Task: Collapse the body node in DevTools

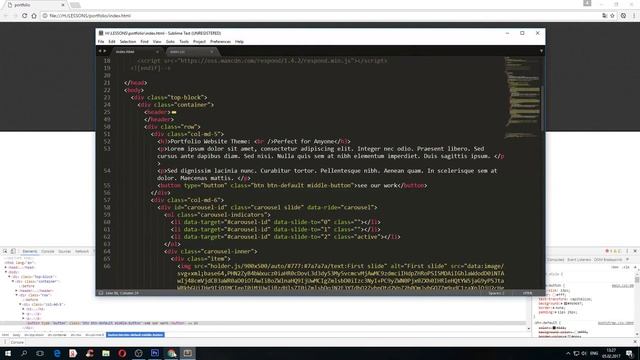Action: (x=6, y=272)
